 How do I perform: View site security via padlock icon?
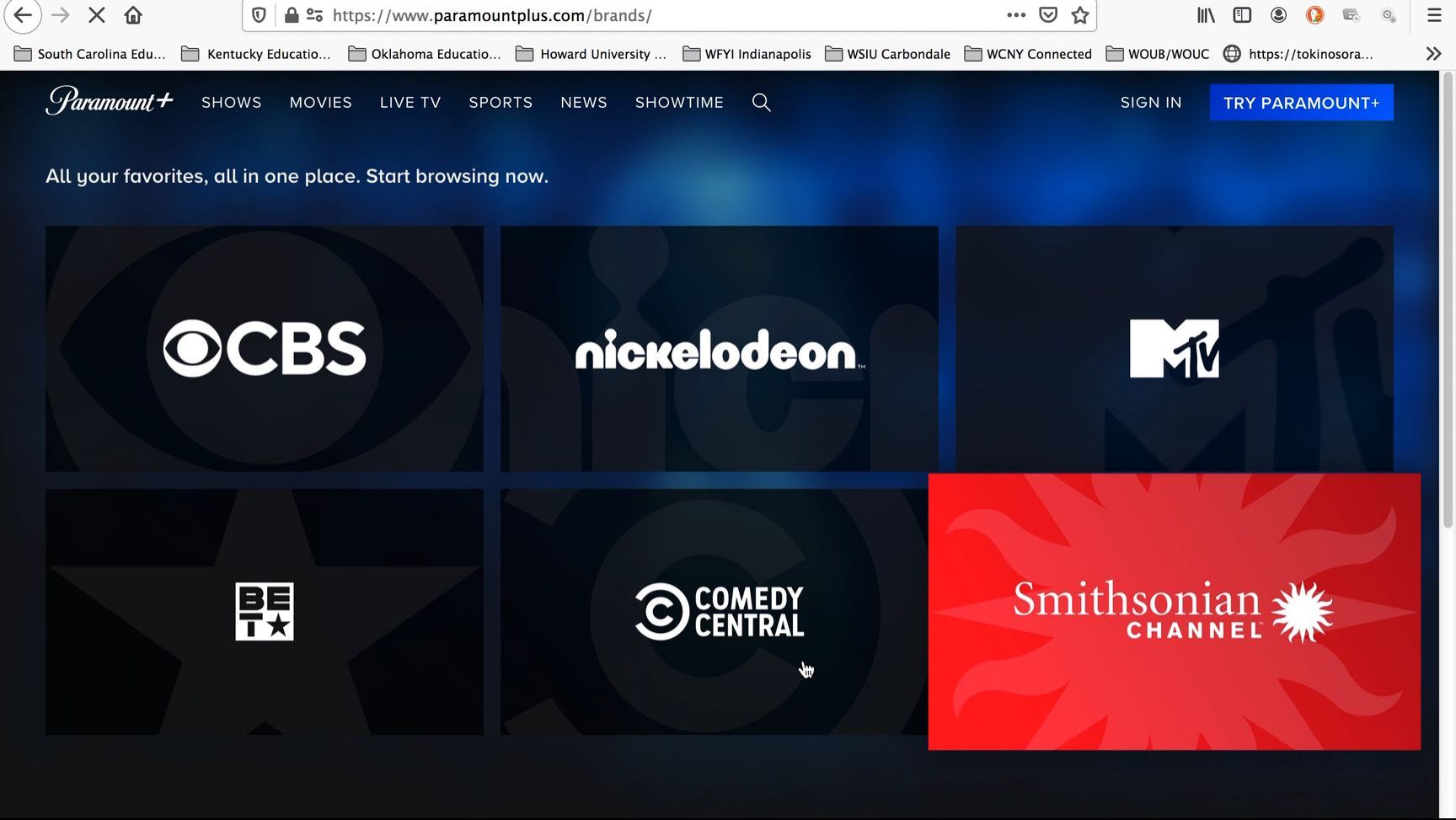(292, 15)
